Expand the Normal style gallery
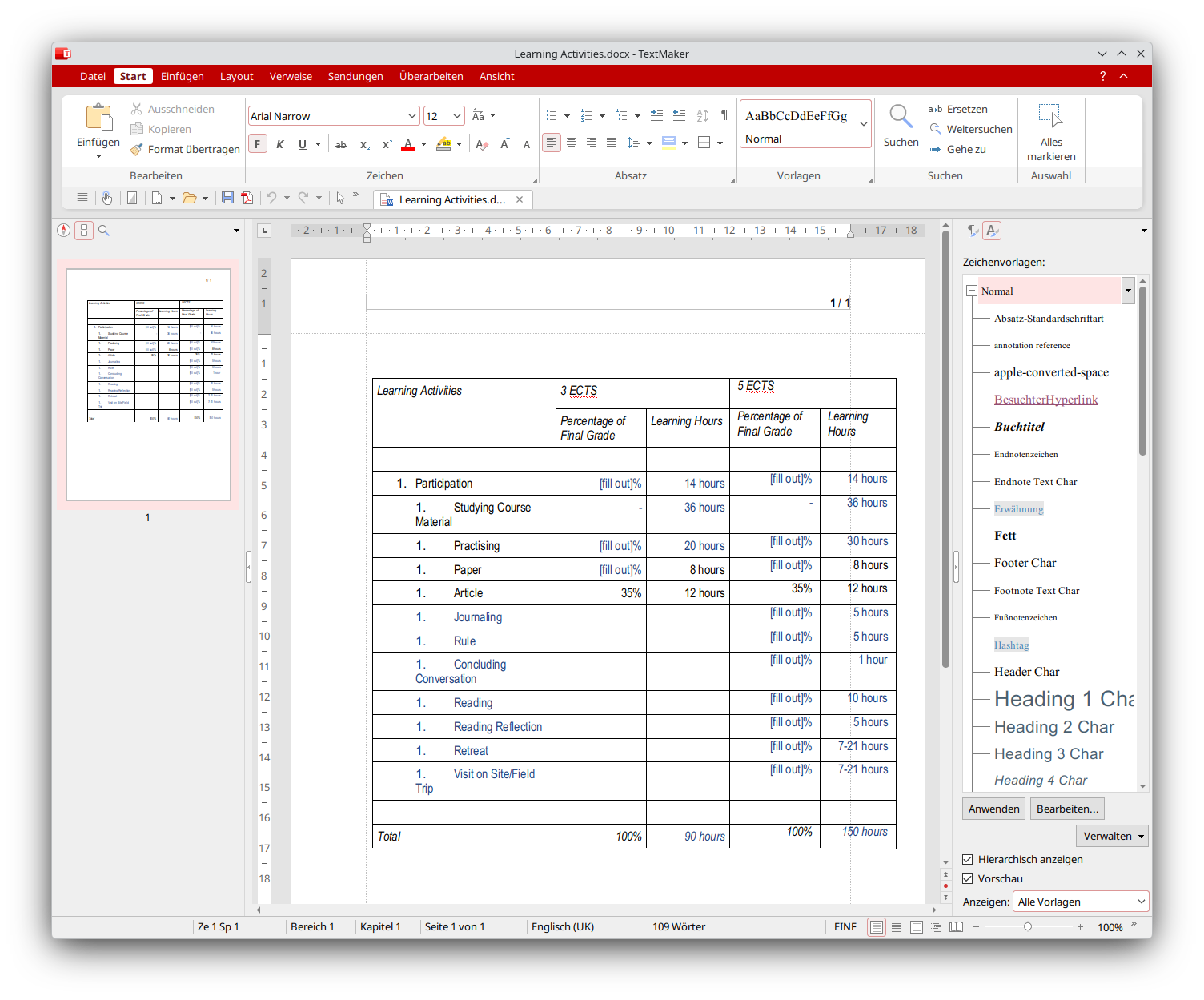The height and width of the screenshot is (1000, 1204). 864,124
